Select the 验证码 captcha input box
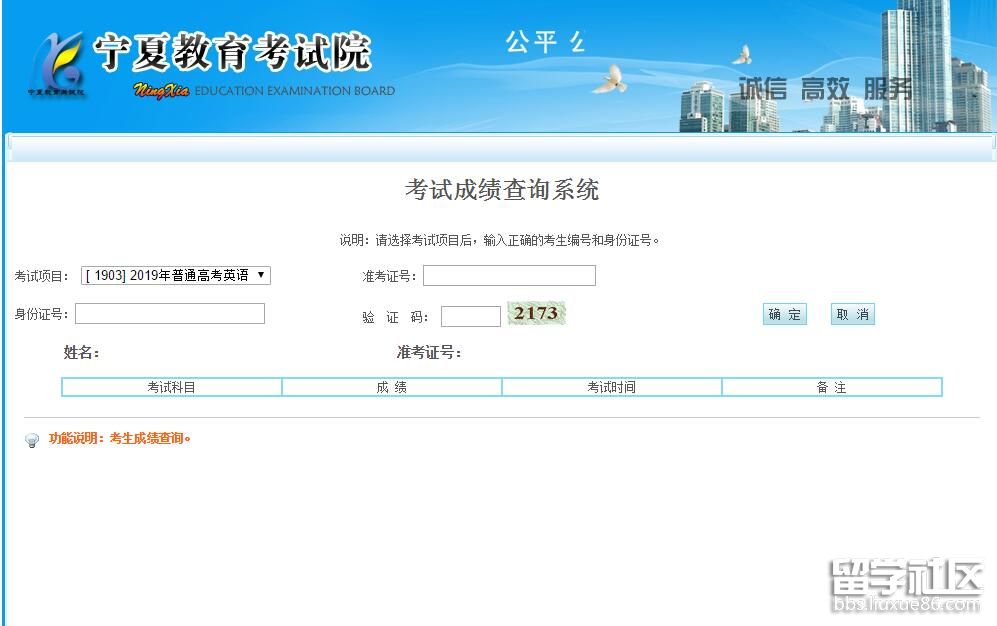997x626 pixels. tap(470, 317)
